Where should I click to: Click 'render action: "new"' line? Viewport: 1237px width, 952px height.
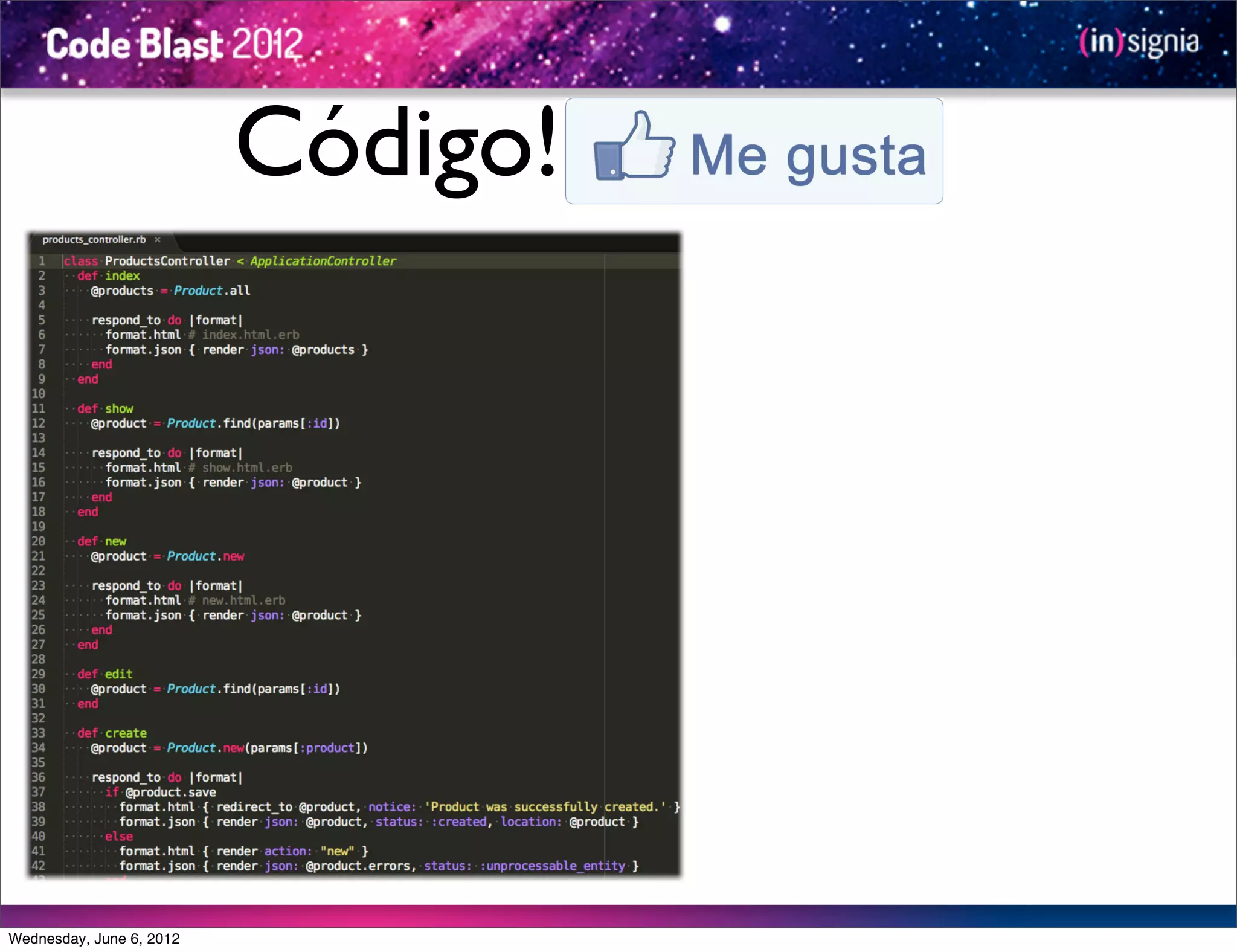point(244,851)
